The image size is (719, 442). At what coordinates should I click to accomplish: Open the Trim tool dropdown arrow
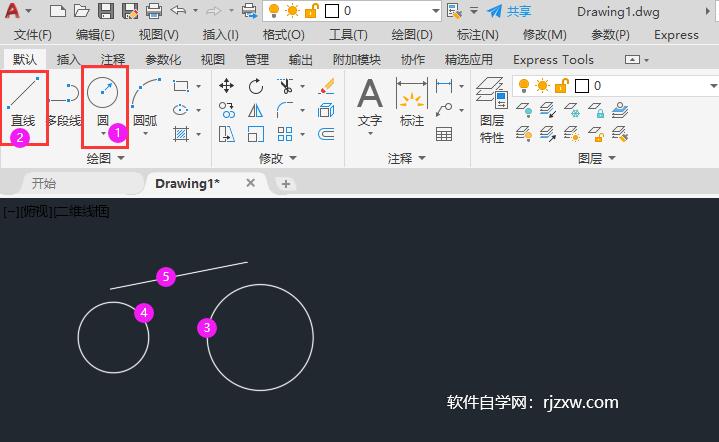pyautogui.click(x=303, y=86)
